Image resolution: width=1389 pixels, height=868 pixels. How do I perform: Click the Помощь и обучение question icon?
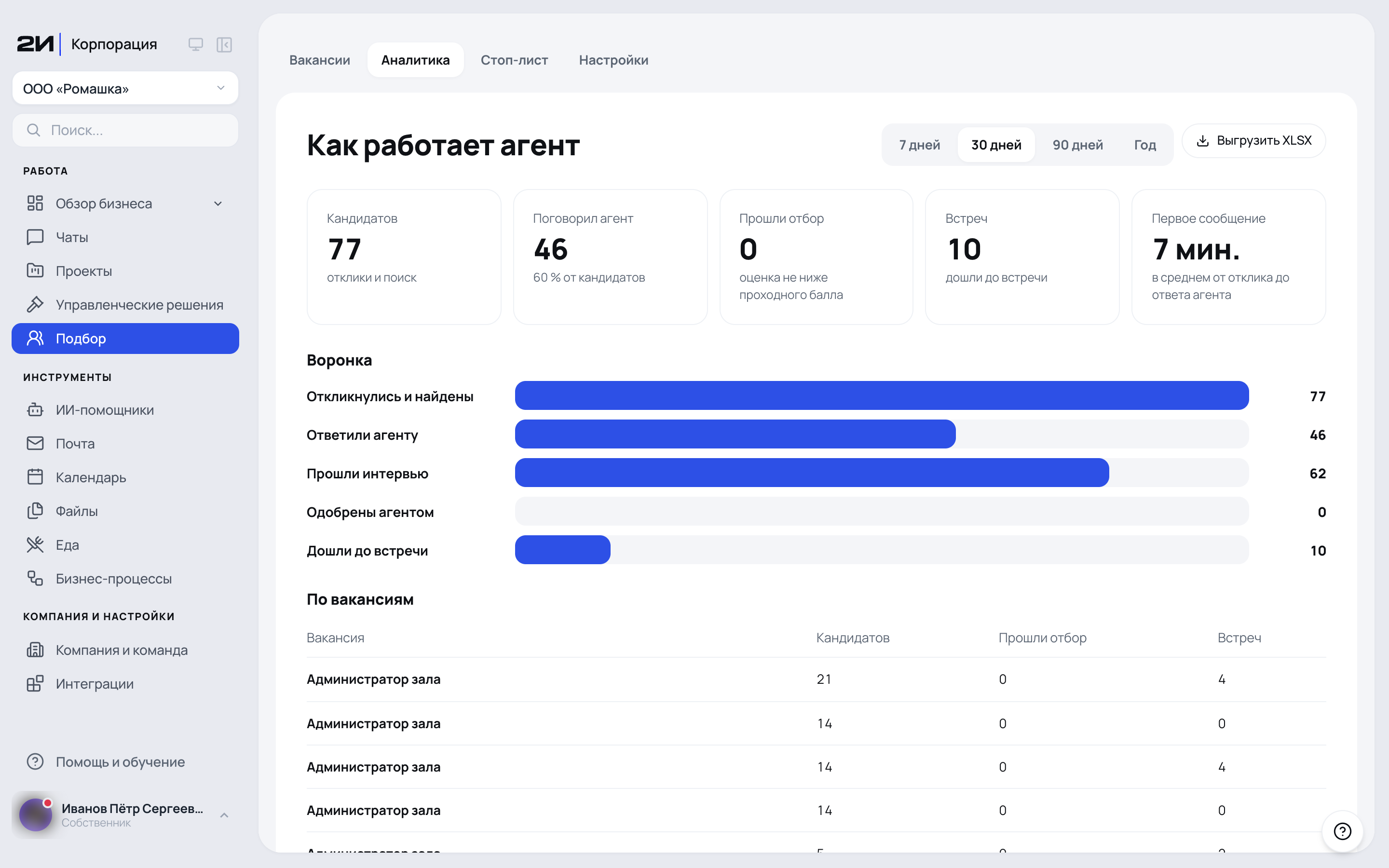(35, 761)
